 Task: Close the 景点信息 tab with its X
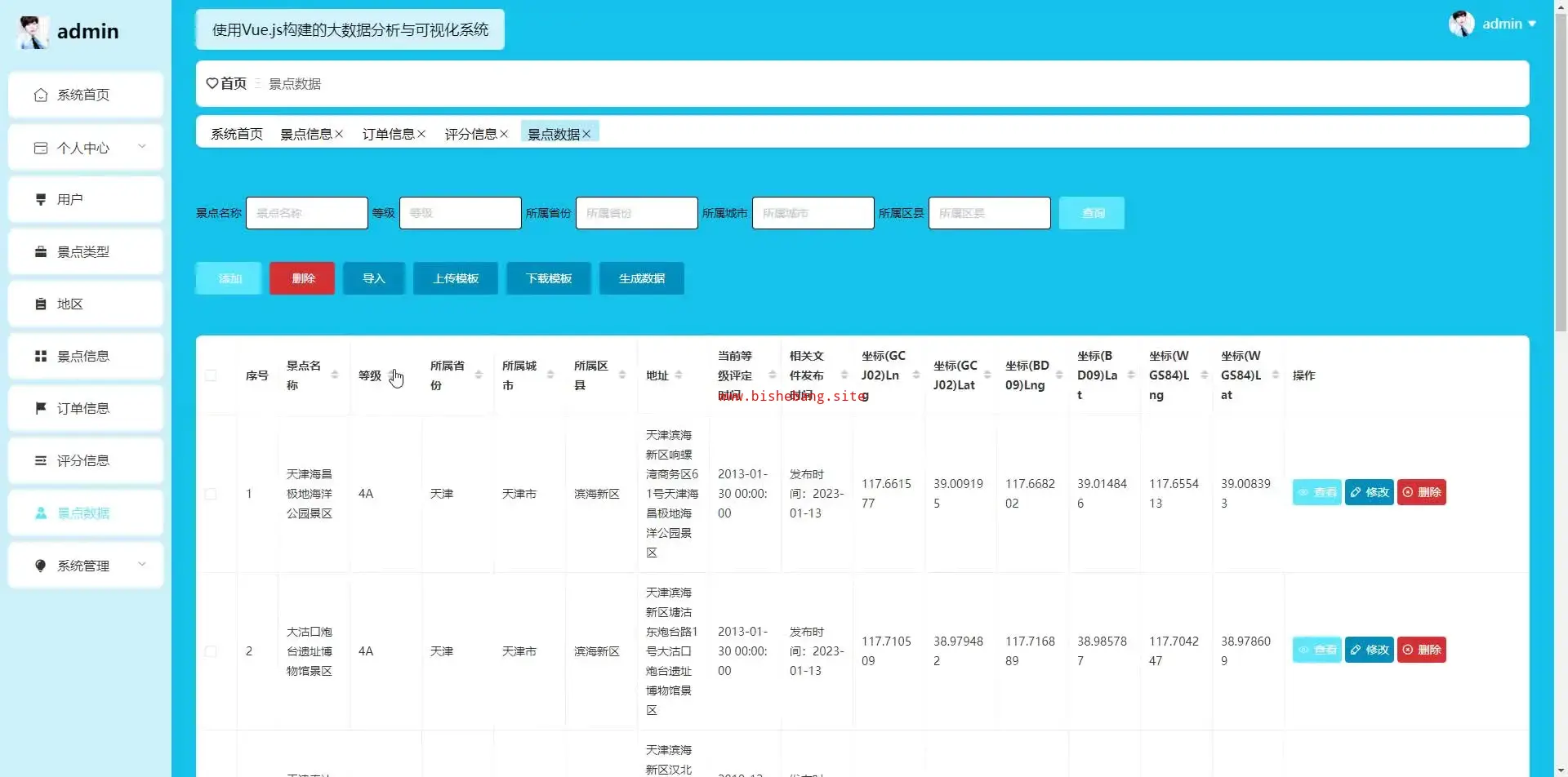click(339, 135)
